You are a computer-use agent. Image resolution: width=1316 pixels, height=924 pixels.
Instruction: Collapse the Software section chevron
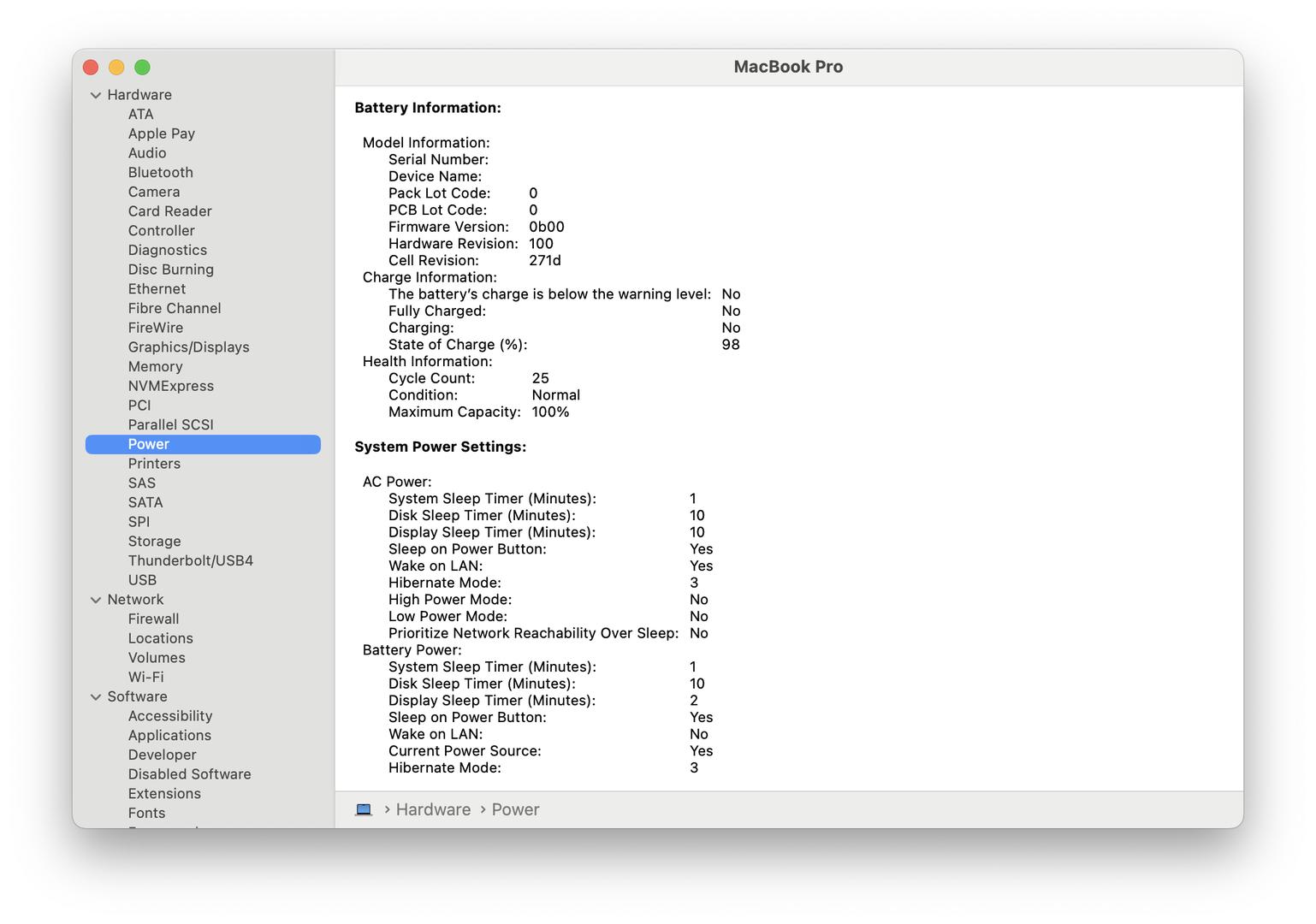tap(96, 697)
